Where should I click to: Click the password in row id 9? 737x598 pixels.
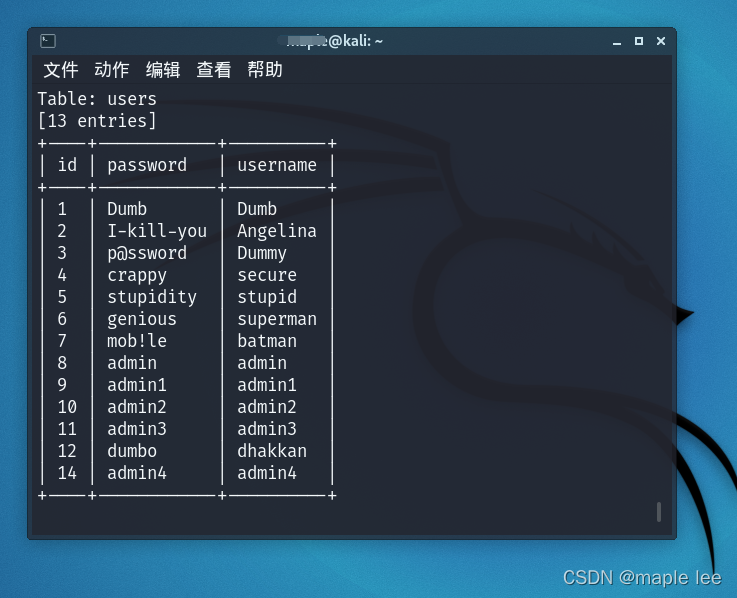[x=137, y=385]
